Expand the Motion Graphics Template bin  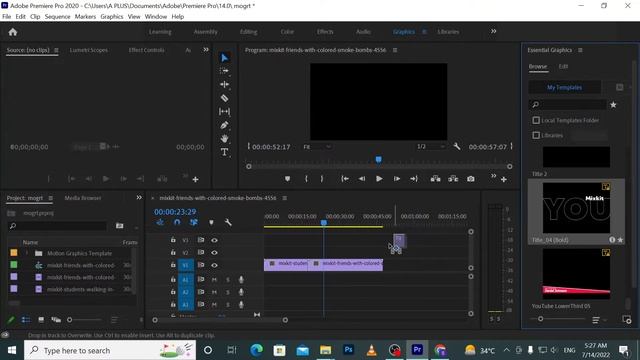[x=27, y=253]
